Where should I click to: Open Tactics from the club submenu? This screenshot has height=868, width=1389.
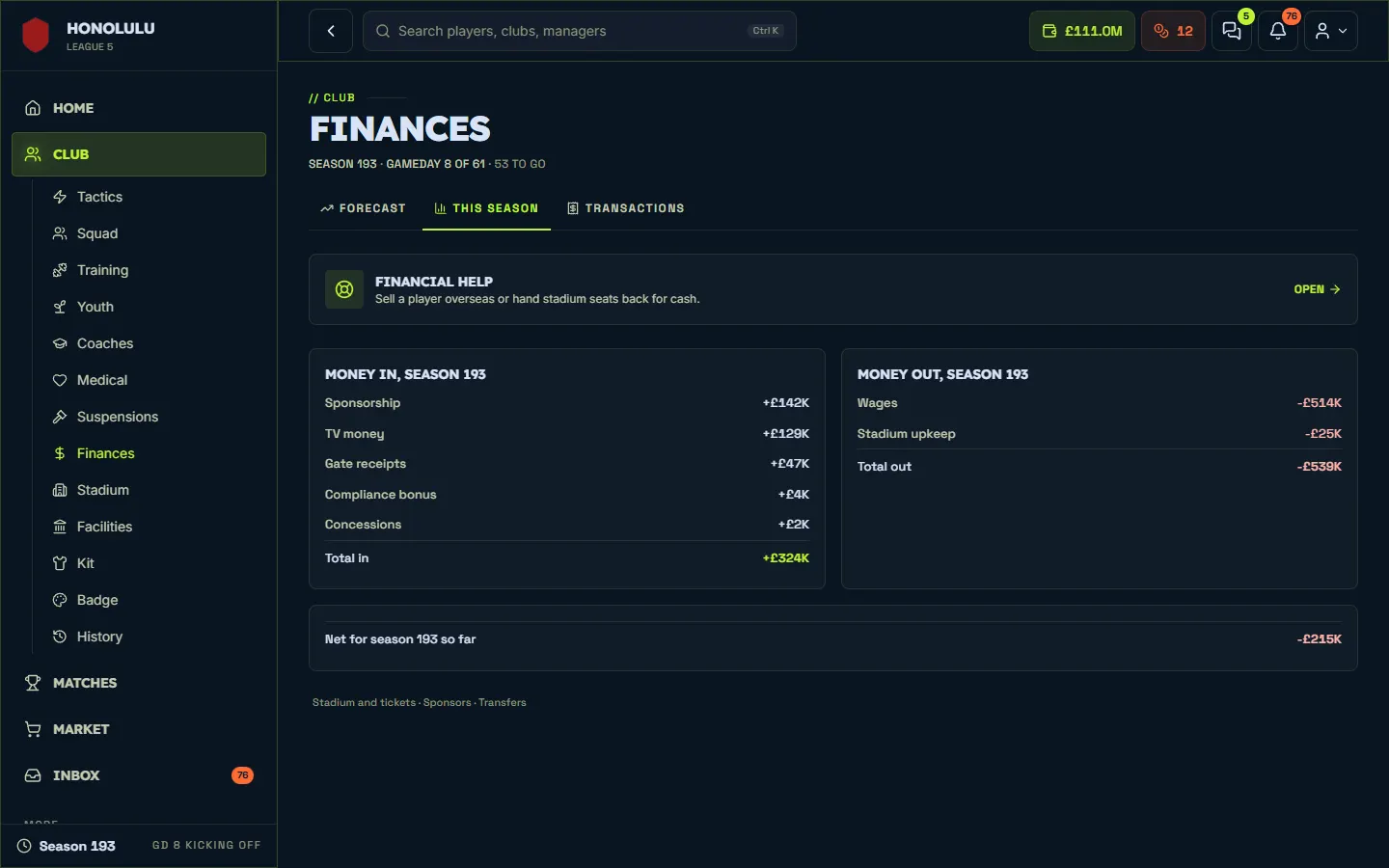[154, 197]
